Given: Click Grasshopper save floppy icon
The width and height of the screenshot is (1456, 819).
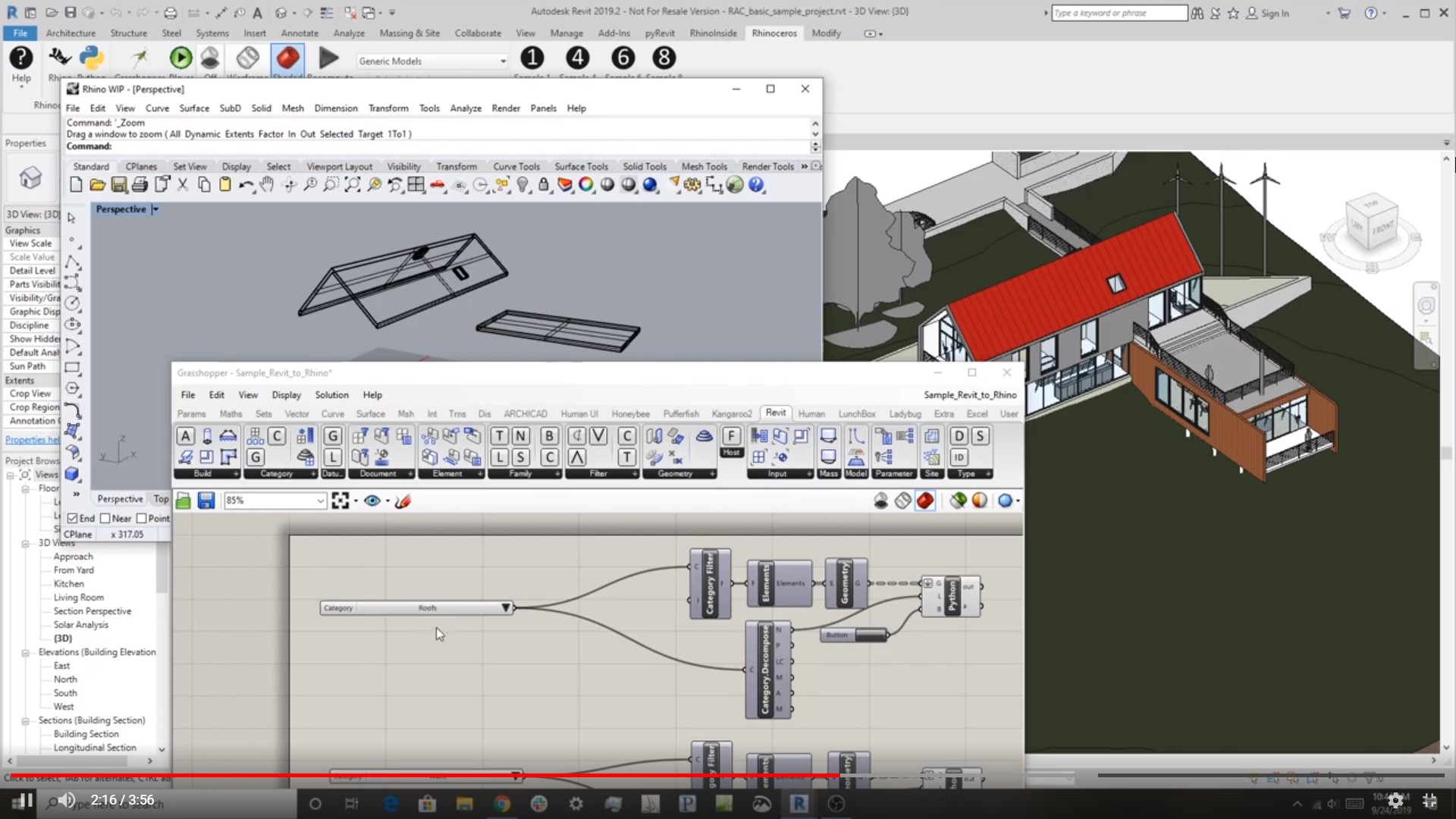Looking at the screenshot, I should [206, 500].
